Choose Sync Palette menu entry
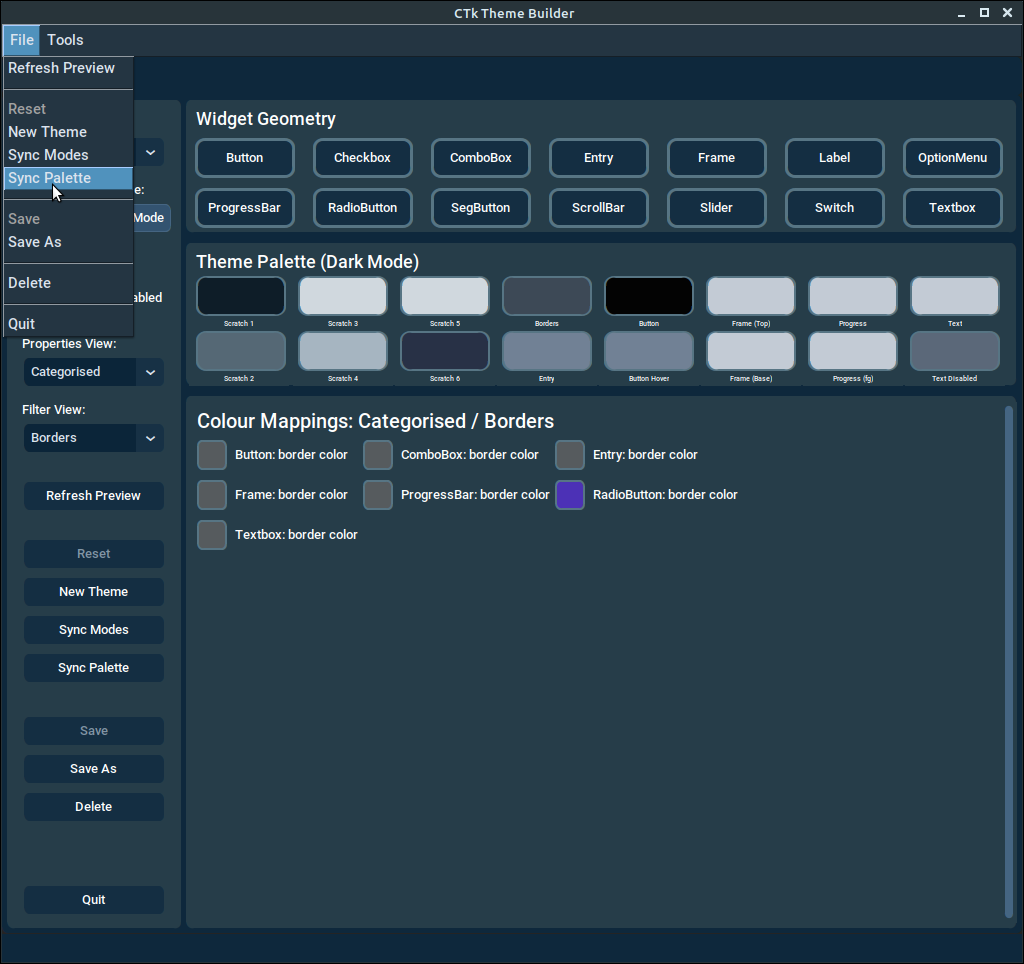The image size is (1024, 964). 69,178
